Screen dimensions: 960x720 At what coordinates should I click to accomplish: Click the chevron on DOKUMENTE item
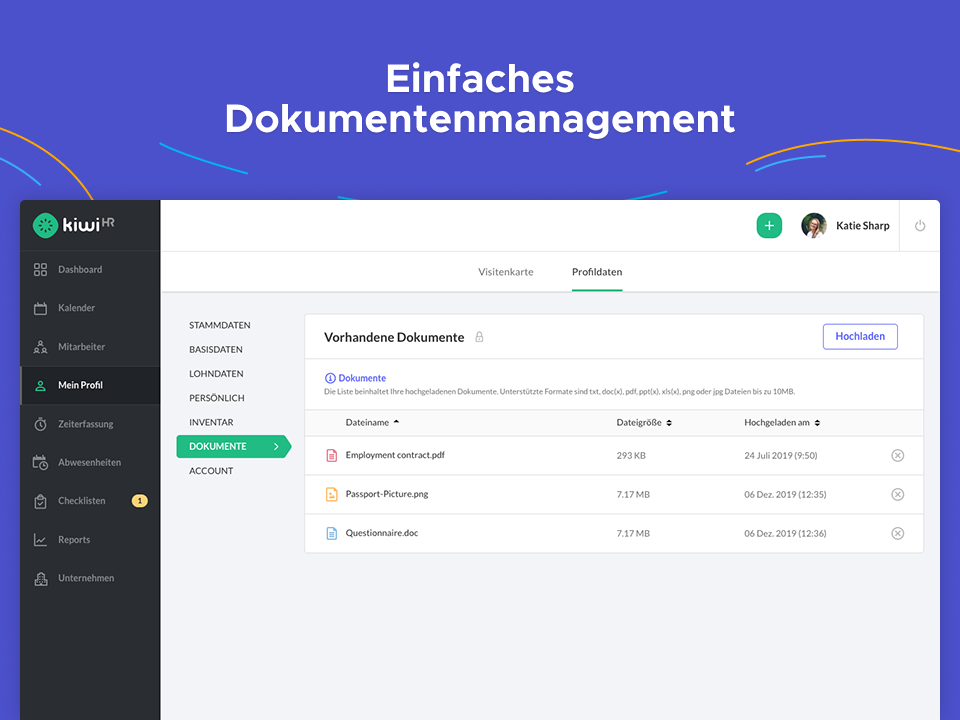pos(276,446)
